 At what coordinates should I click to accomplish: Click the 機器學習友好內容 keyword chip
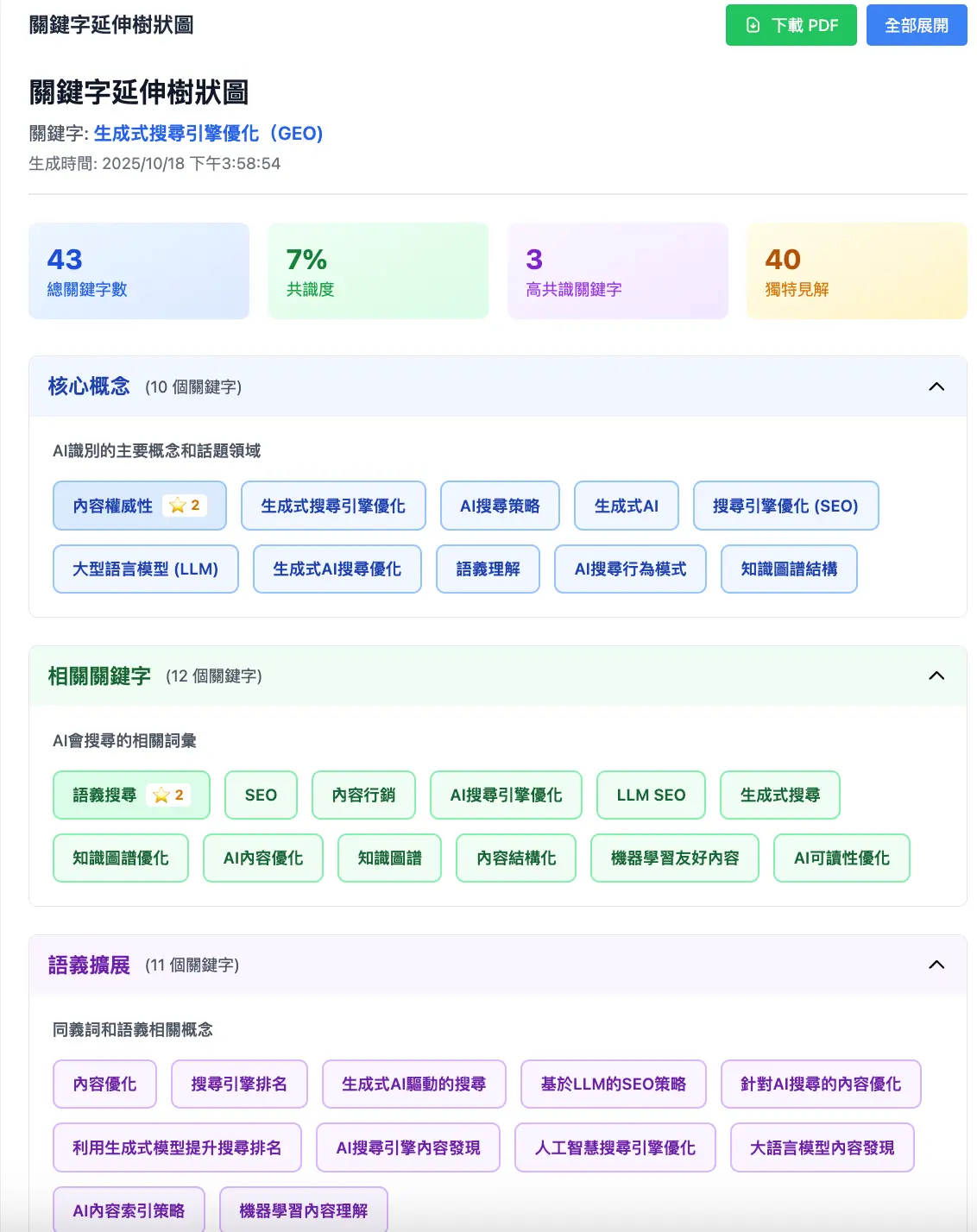pyautogui.click(x=674, y=858)
